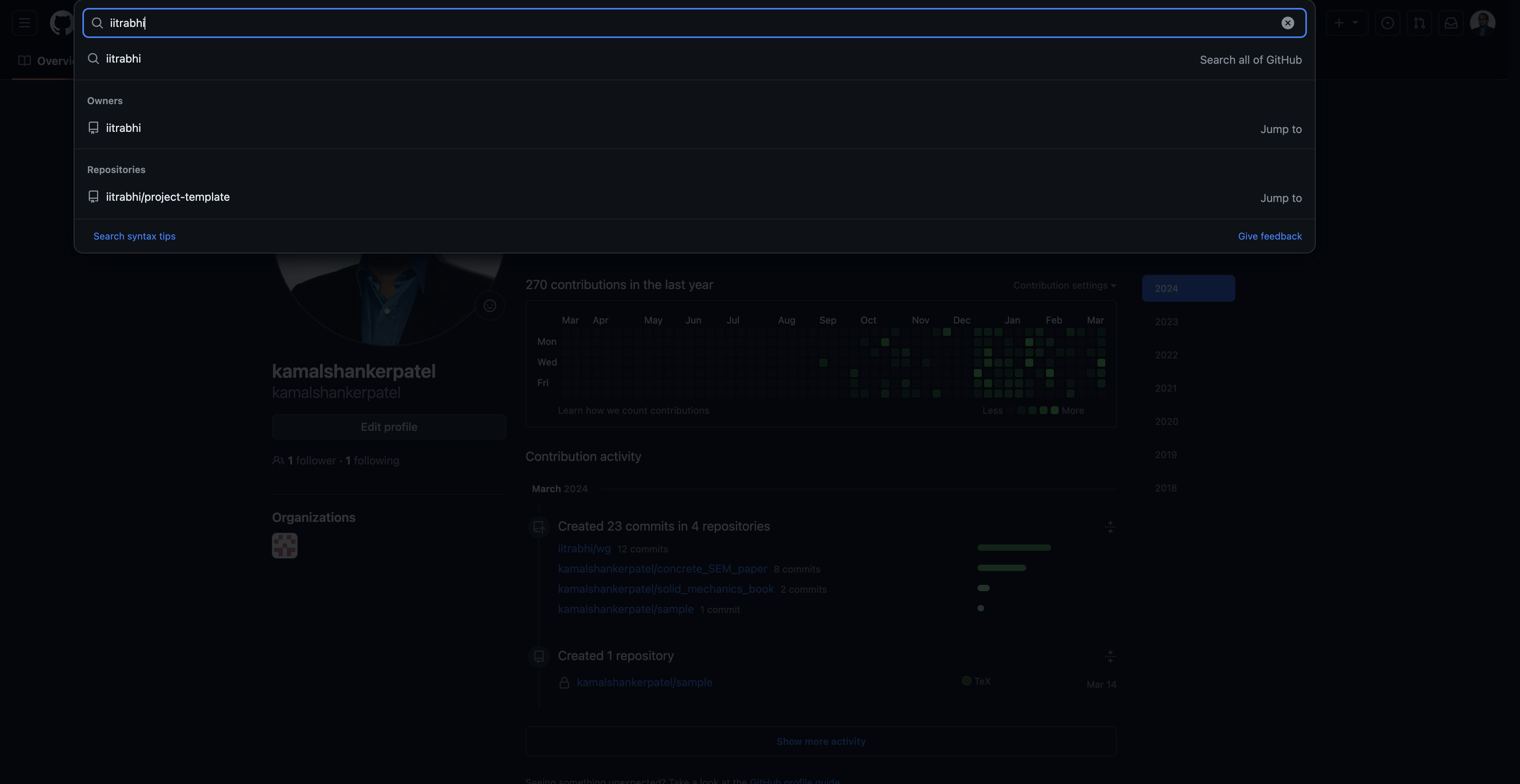1520x784 pixels.
Task: Open the hamburger navigation menu
Action: click(x=24, y=23)
